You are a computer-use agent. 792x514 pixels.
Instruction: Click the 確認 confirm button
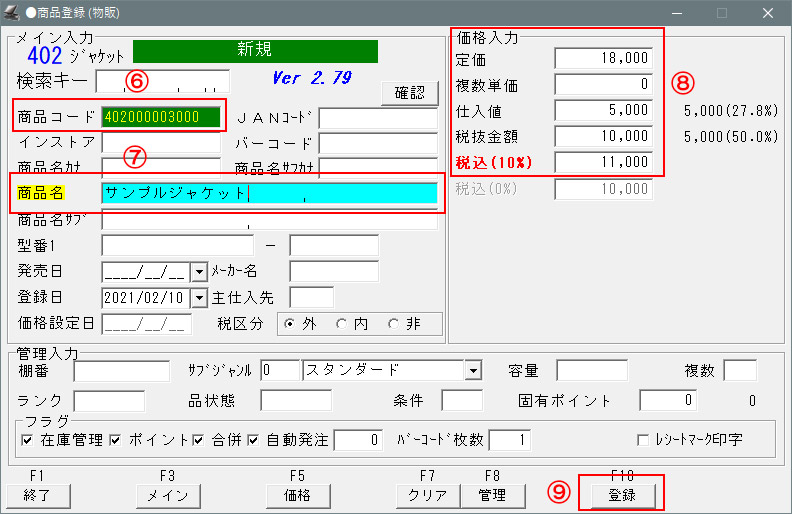click(409, 93)
